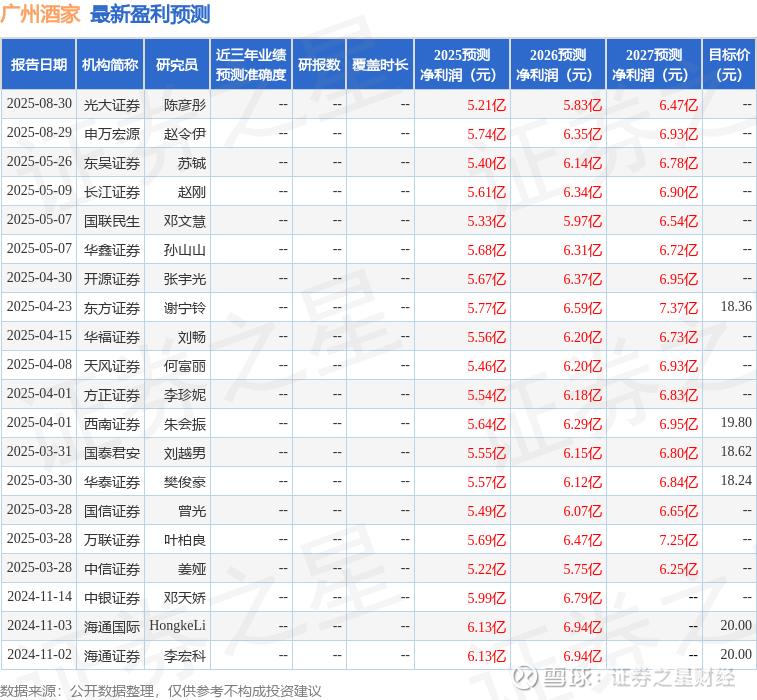757x700 pixels.
Task: Click the 东方证券 institution cell
Action: point(112,308)
